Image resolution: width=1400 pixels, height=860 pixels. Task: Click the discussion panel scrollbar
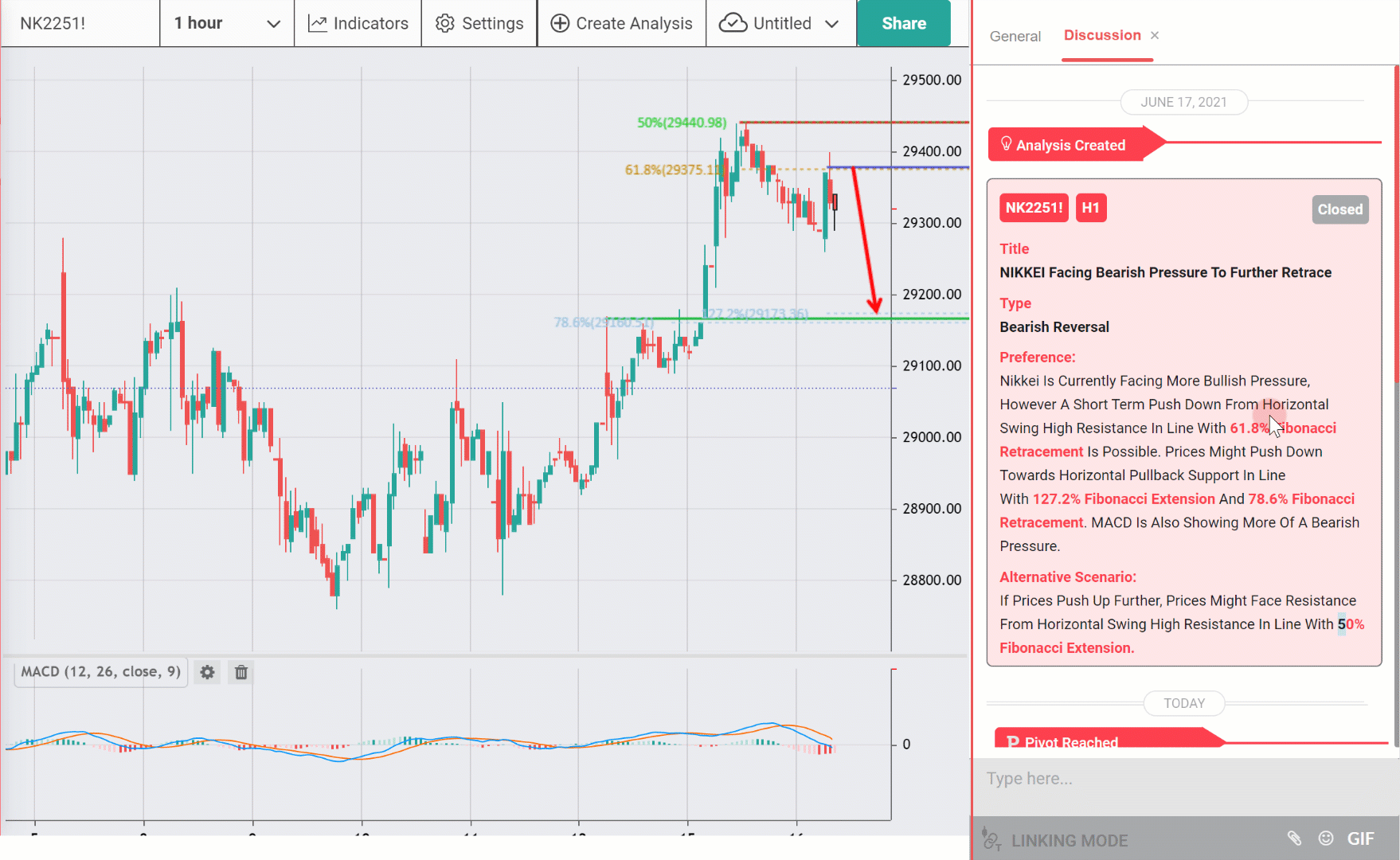click(x=1396, y=223)
